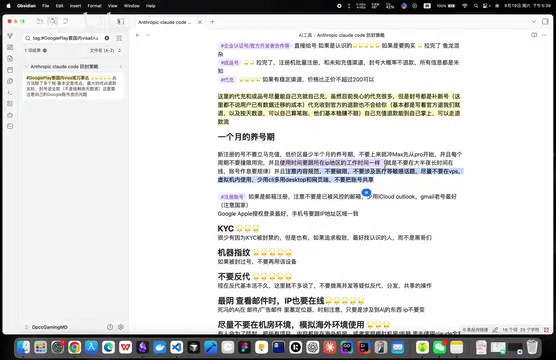
Task: Open the Window menu
Action: [x=132, y=6]
